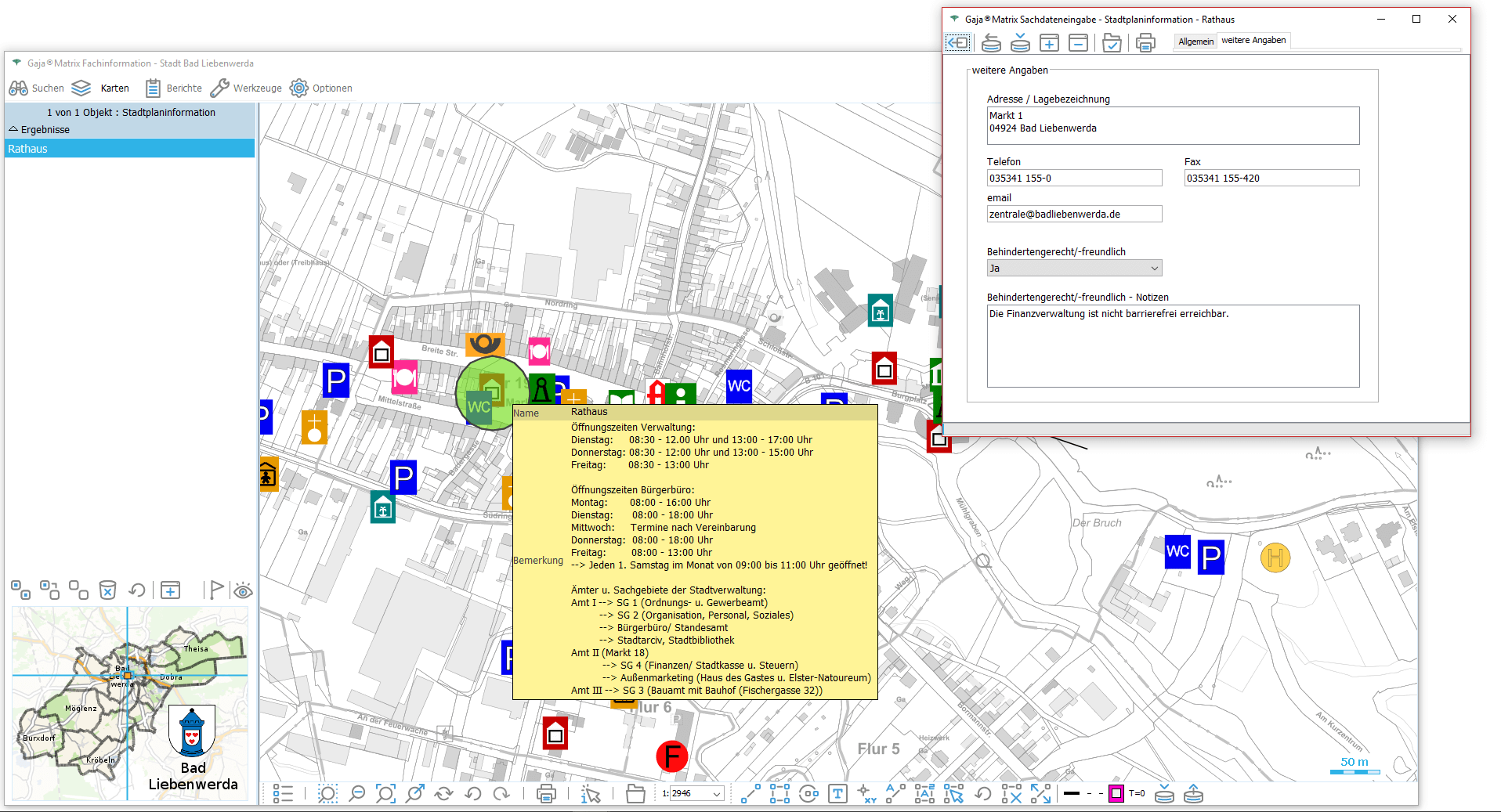Screen dimensions: 1501x812
Task: Open the Werkzeuge menu
Action: (x=246, y=88)
